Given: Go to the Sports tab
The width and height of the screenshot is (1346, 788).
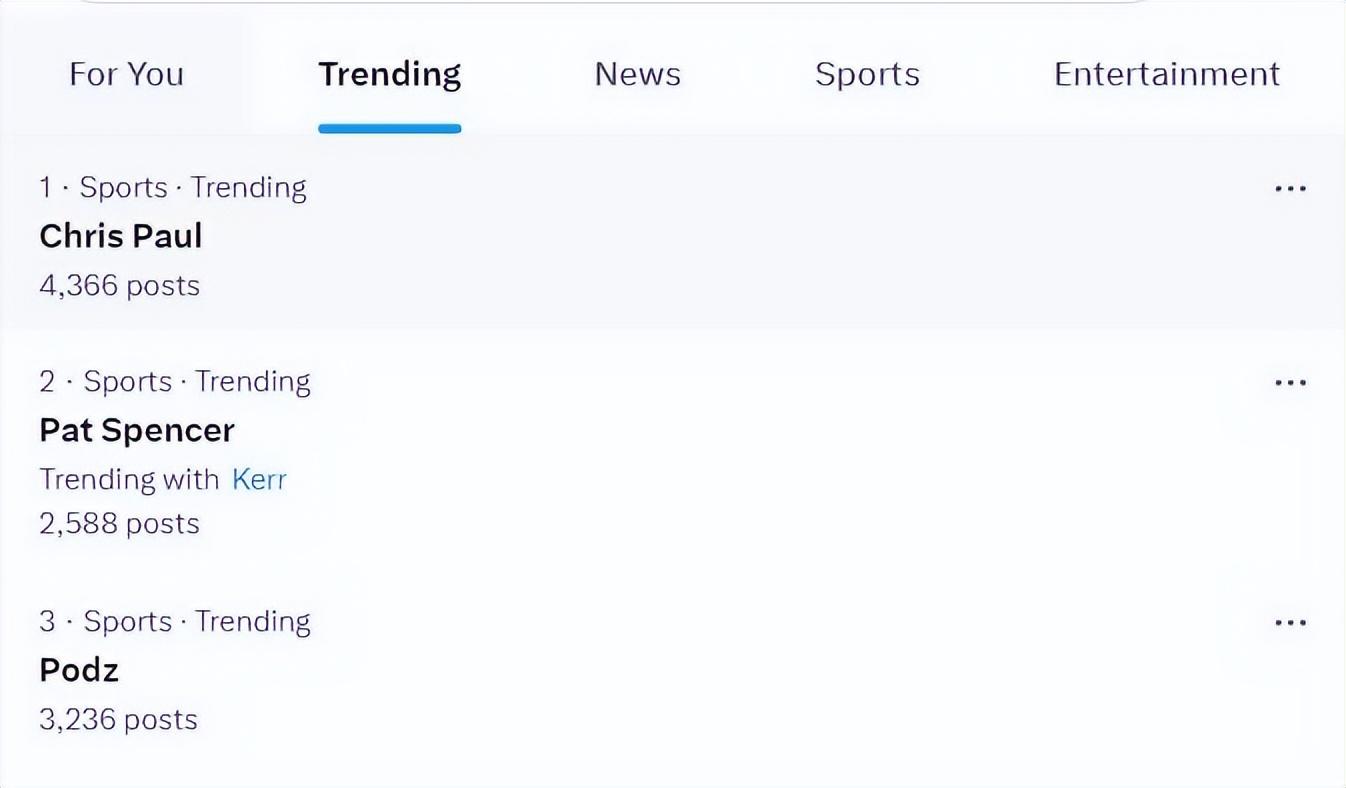Looking at the screenshot, I should pyautogui.click(x=867, y=74).
